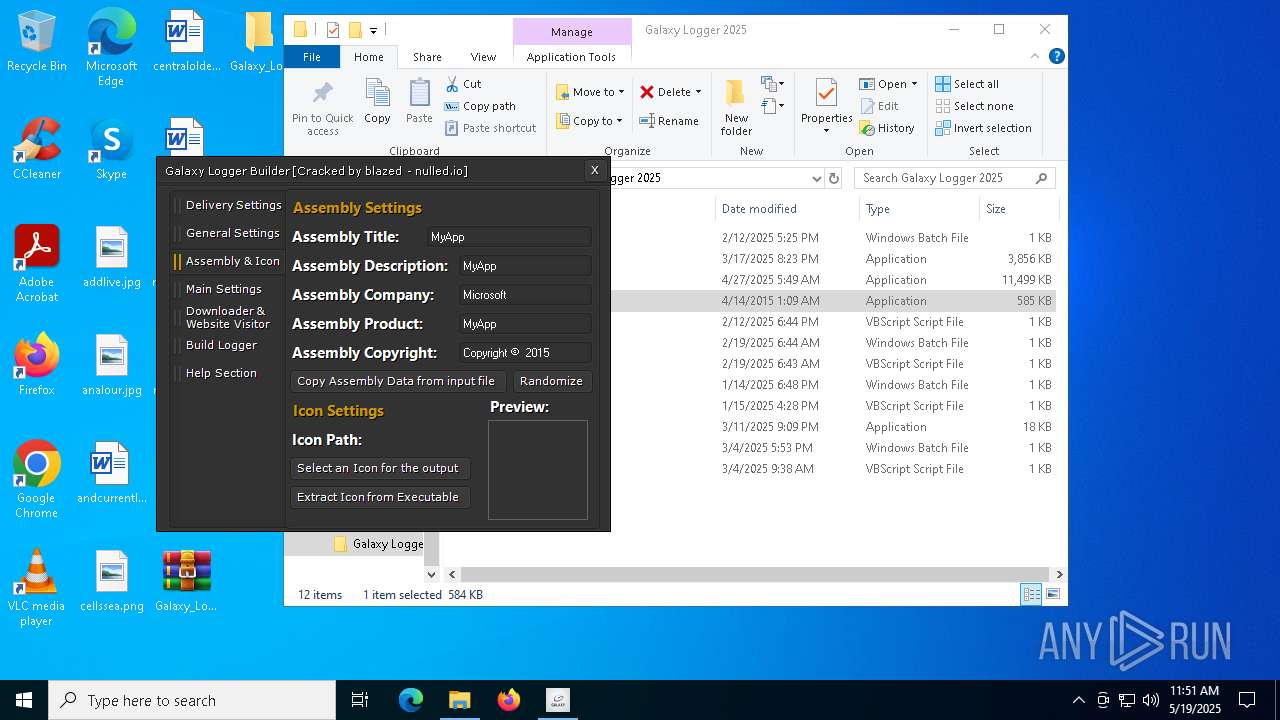
Task: Open CCleaner desktop icon
Action: click(37, 151)
